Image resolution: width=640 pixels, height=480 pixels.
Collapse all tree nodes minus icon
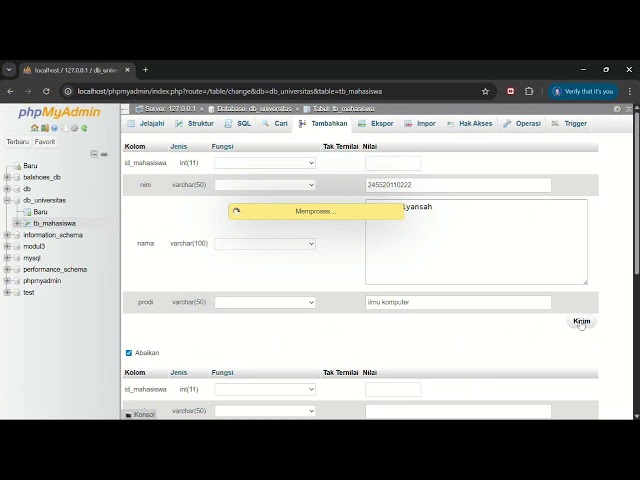(x=94, y=154)
